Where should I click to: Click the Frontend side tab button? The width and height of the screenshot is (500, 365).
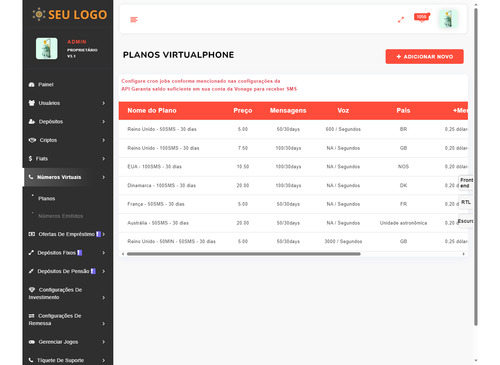pos(466,183)
